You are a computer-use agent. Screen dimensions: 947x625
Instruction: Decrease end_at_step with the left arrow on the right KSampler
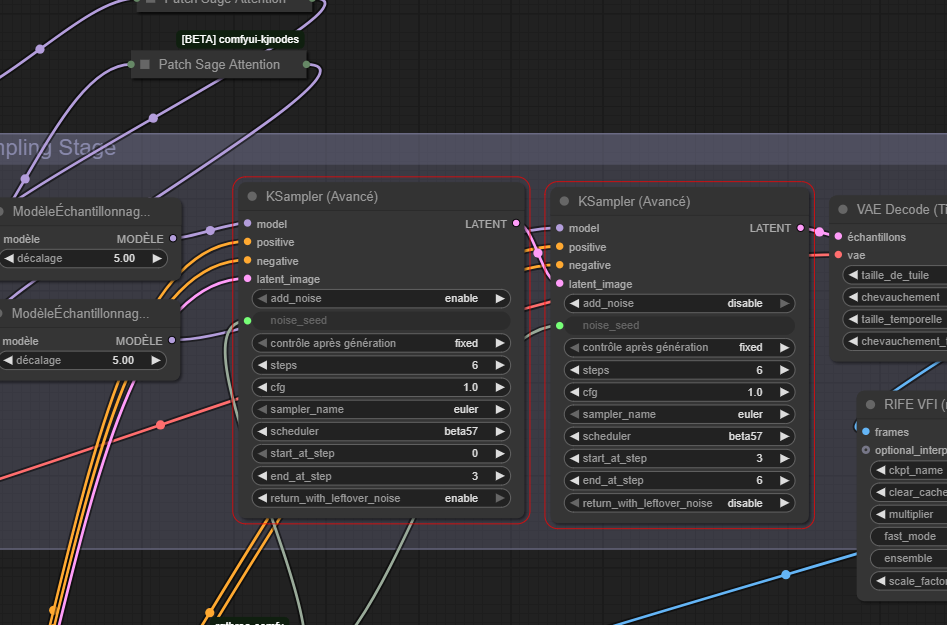575,481
